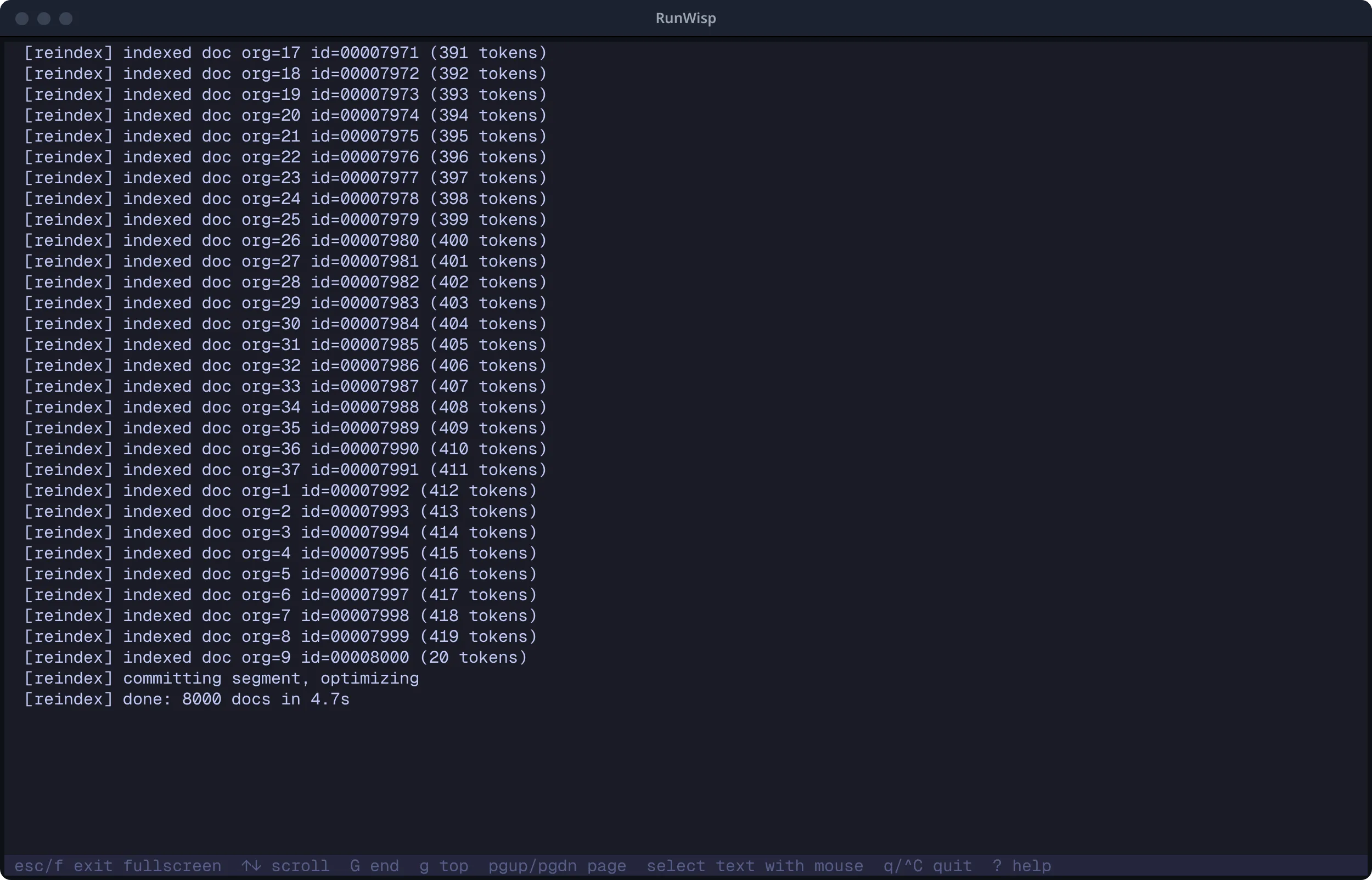
Task: Click log line with id=00007974
Action: [286, 115]
